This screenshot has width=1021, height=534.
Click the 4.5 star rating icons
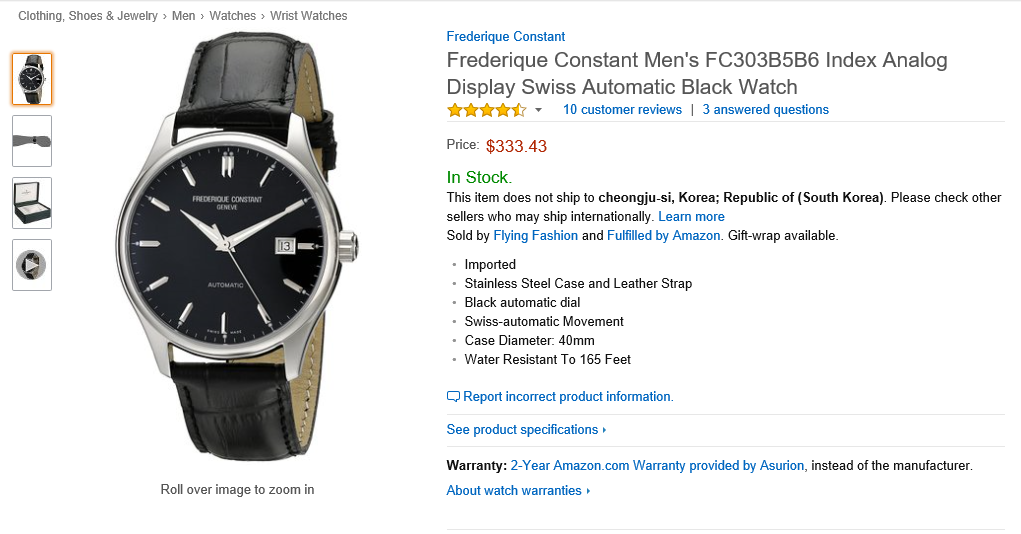point(486,110)
